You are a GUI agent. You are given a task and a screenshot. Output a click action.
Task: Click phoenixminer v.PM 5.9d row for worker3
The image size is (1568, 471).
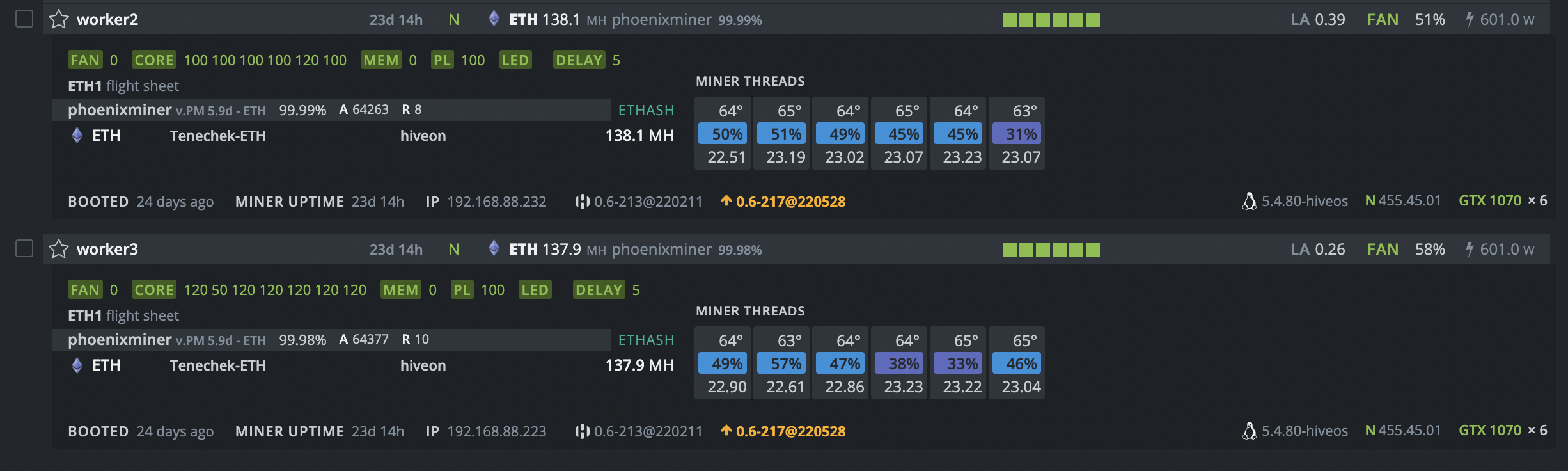pos(331,340)
